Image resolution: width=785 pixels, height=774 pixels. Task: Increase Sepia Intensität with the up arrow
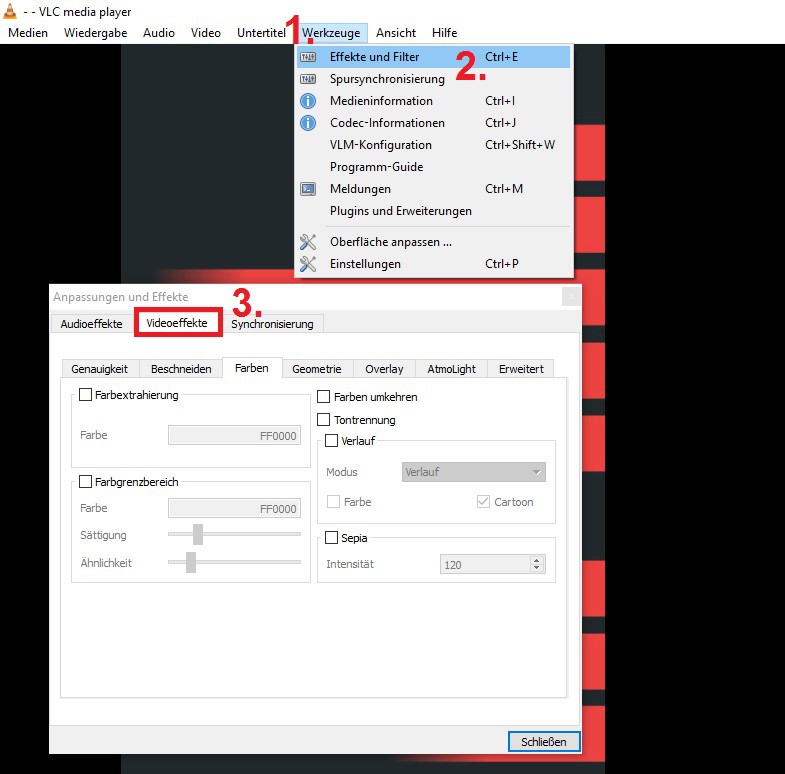click(x=537, y=560)
